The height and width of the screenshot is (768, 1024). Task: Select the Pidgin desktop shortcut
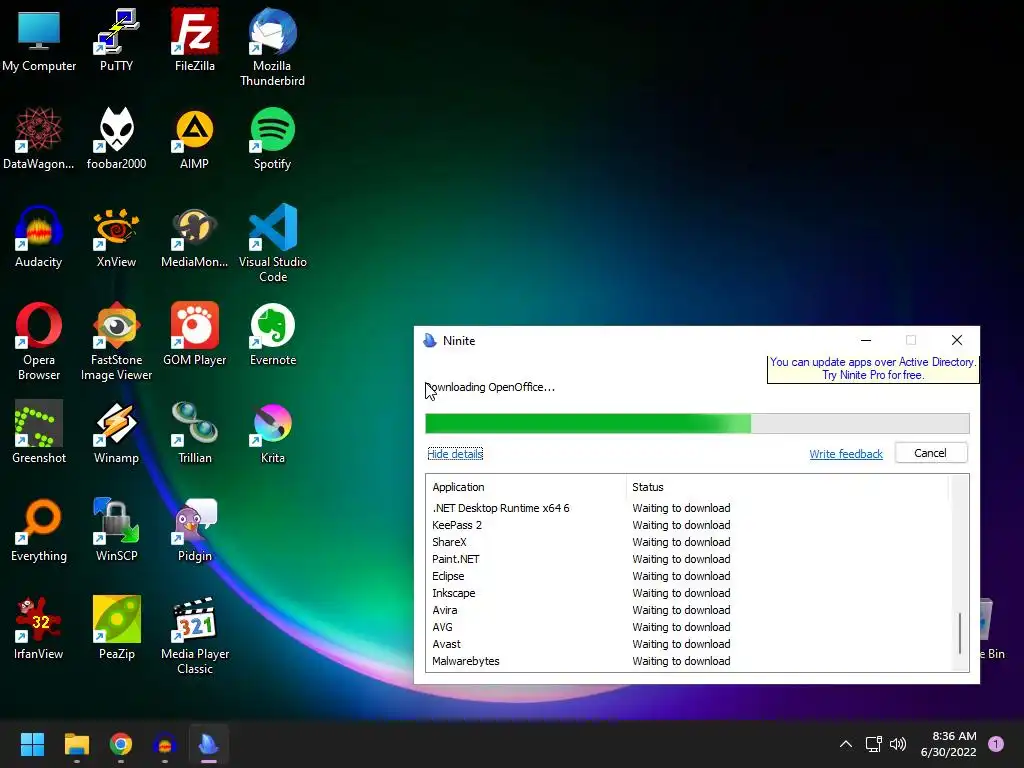tap(195, 530)
